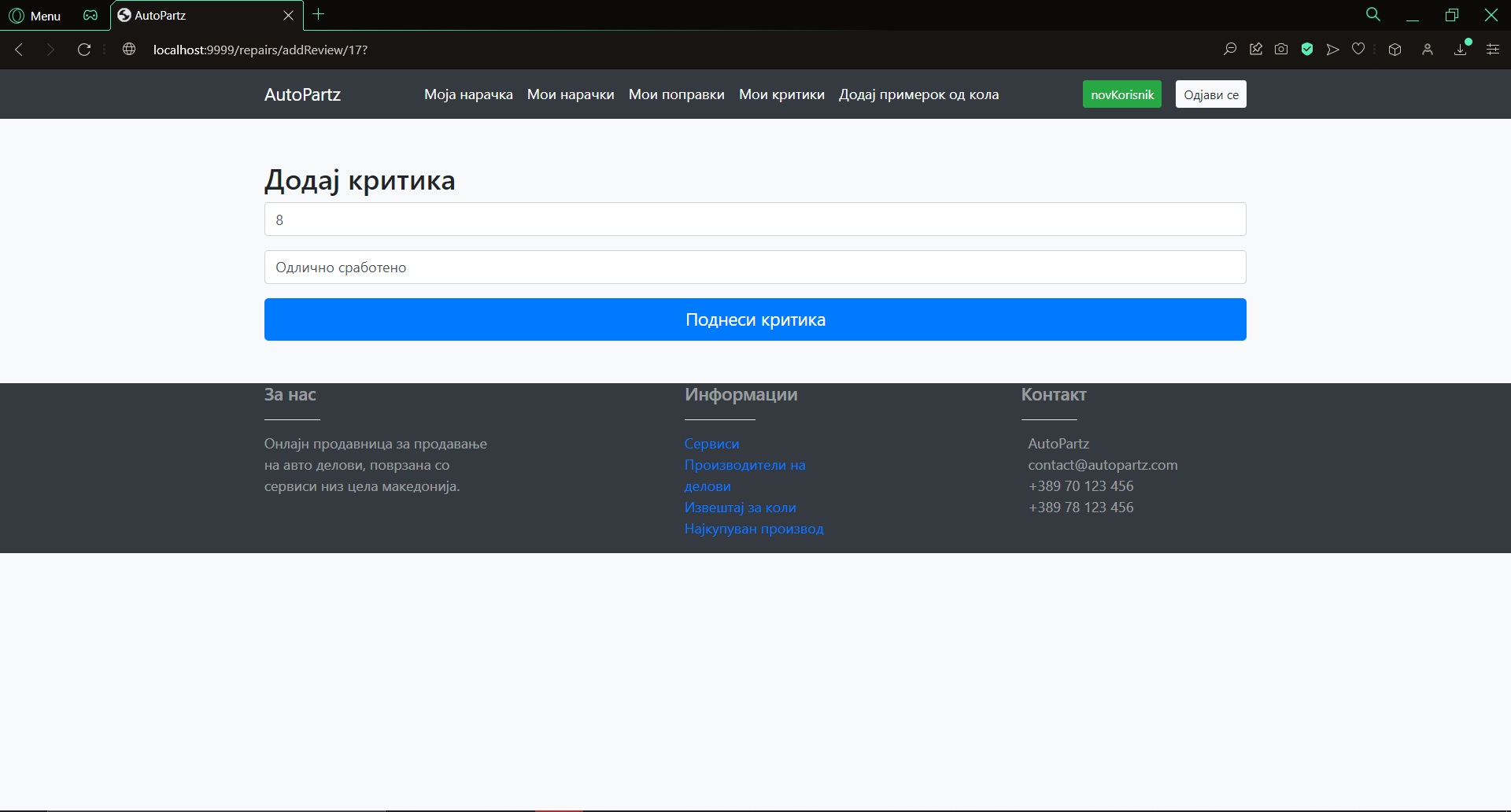Open the pinboard icon in browser toolbar

tap(1256, 50)
